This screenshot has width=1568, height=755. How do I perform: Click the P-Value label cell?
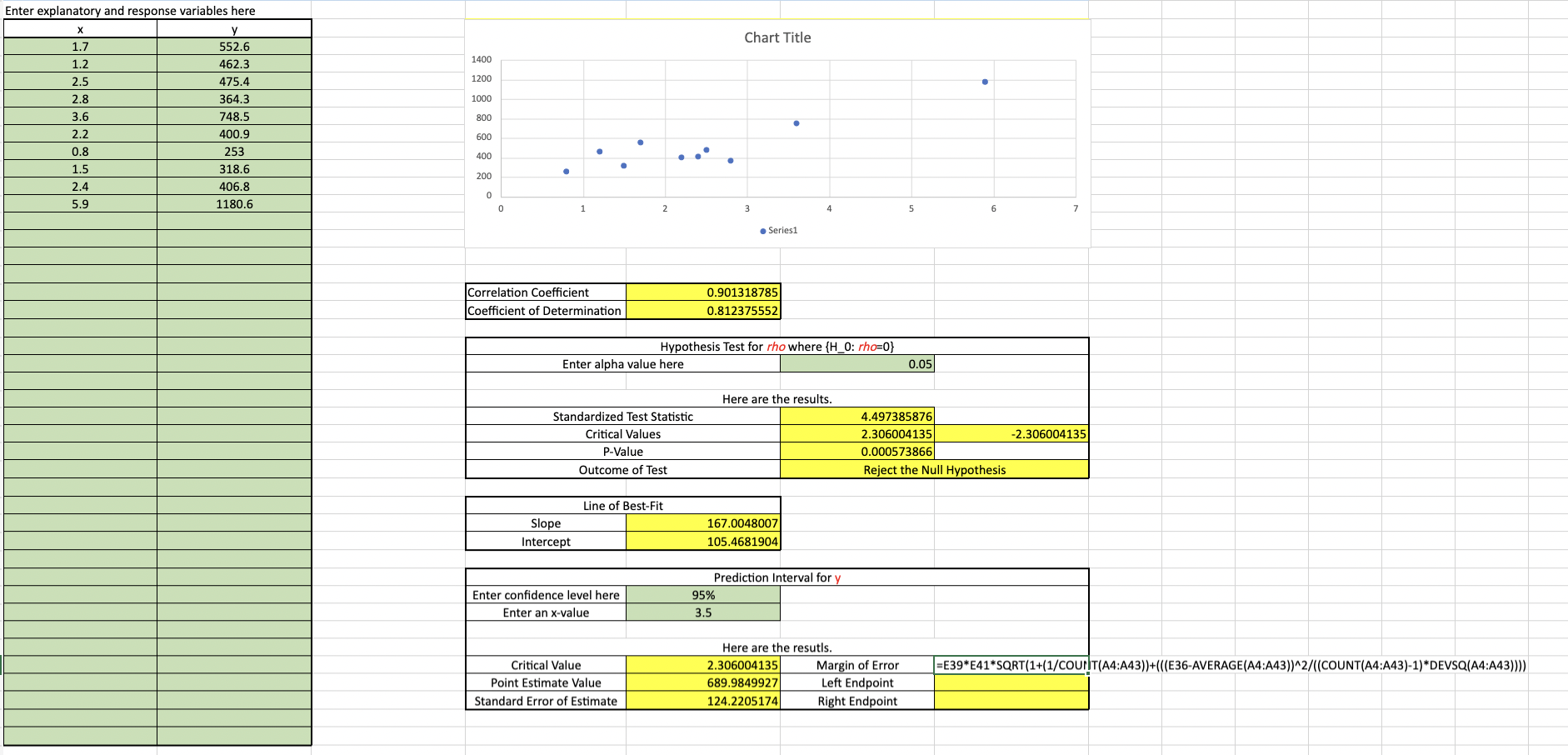(x=623, y=452)
